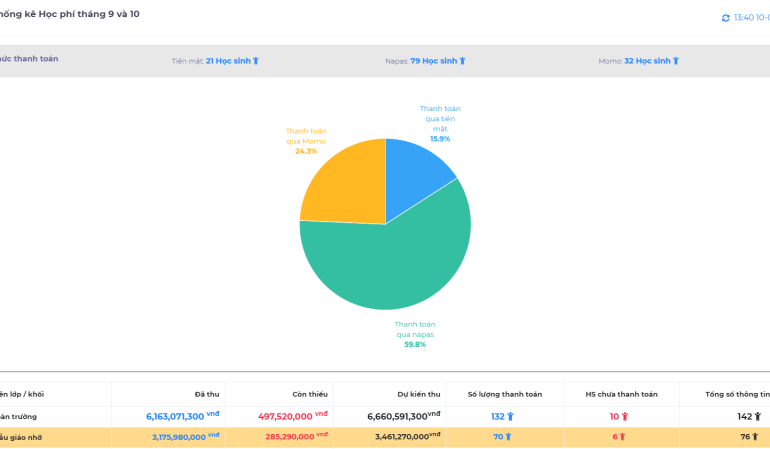Image resolution: width=770 pixels, height=449 pixels.
Task: Click student icon next to Momo 32 Học sinh
Action: click(676, 61)
